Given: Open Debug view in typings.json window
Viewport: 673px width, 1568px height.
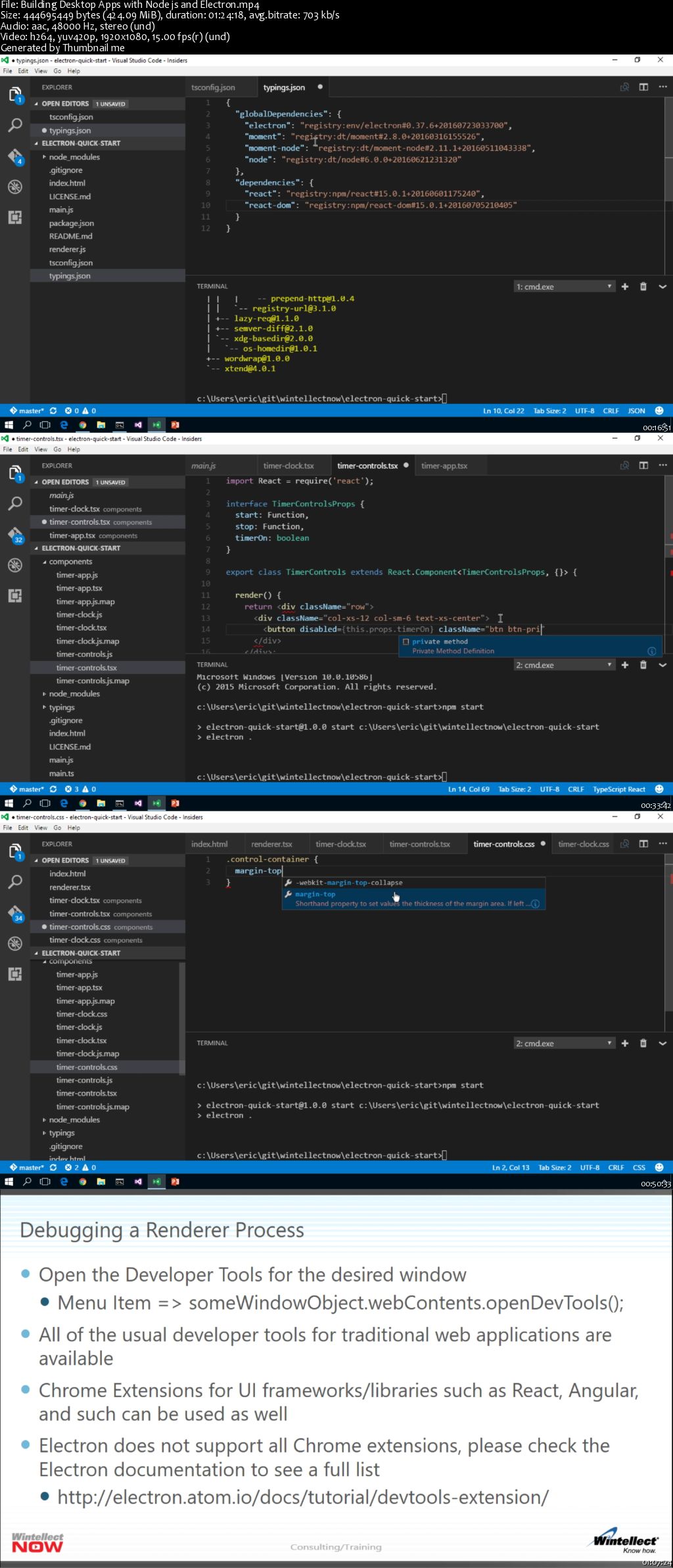Looking at the screenshot, I should click(x=15, y=187).
